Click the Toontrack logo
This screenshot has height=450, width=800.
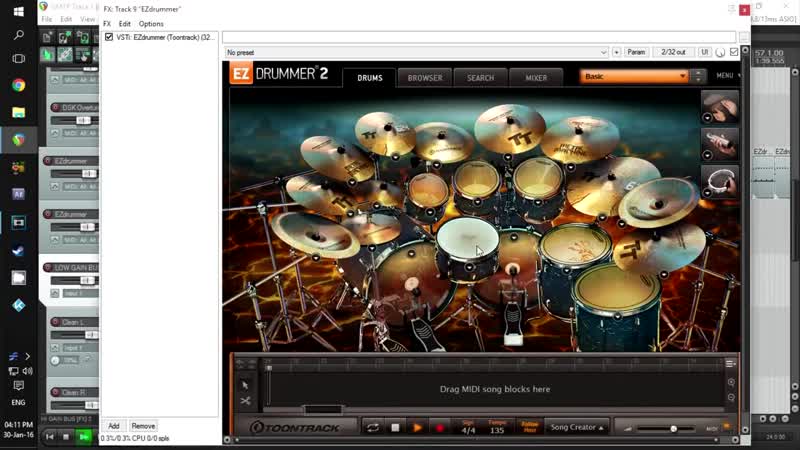pos(296,428)
